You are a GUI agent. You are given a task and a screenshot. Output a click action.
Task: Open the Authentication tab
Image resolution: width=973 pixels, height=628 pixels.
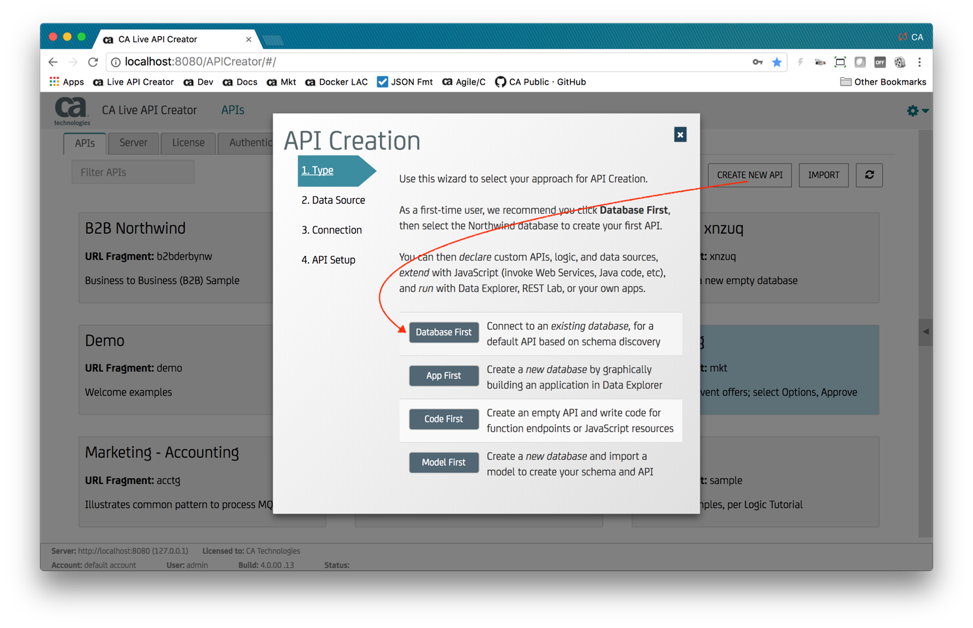(x=246, y=143)
